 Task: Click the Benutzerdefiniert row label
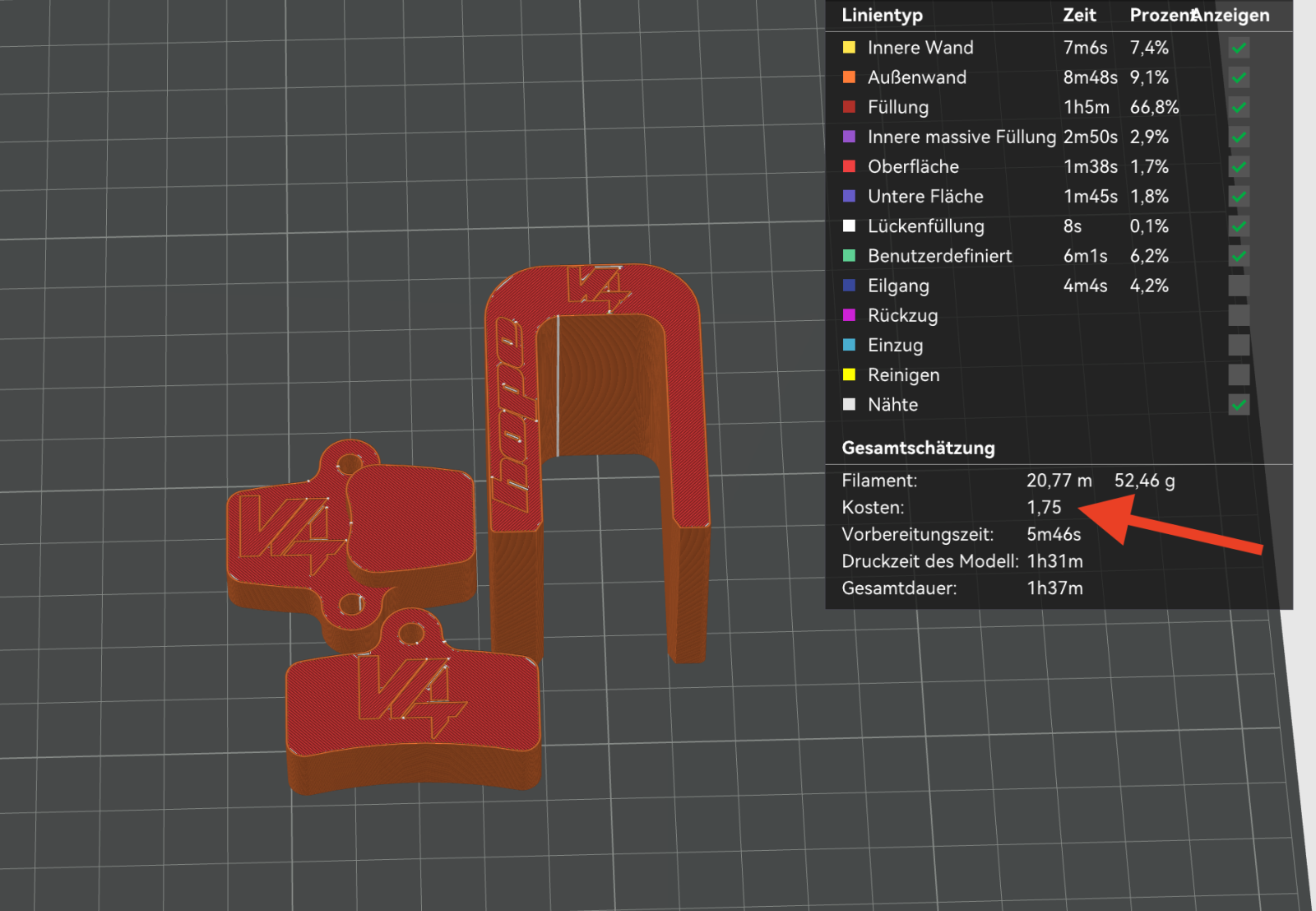[940, 256]
